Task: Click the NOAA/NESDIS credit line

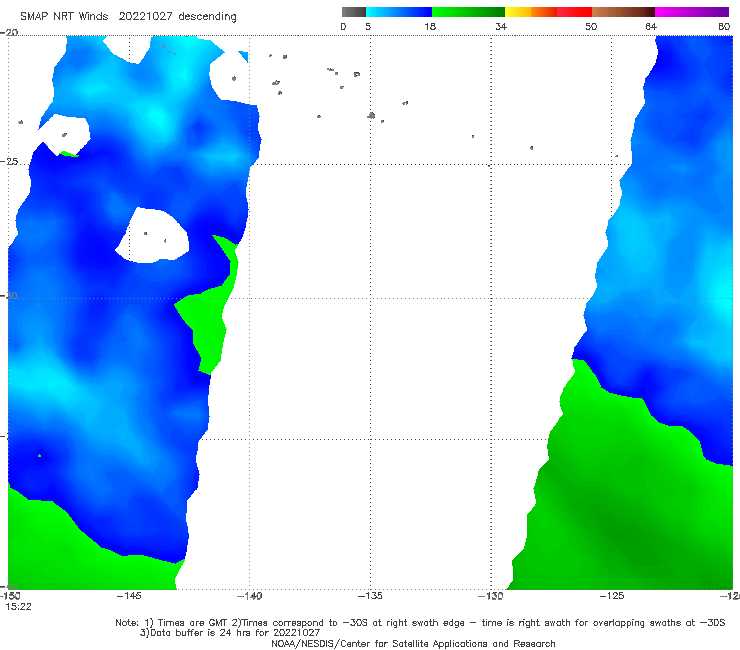Action: click(413, 643)
